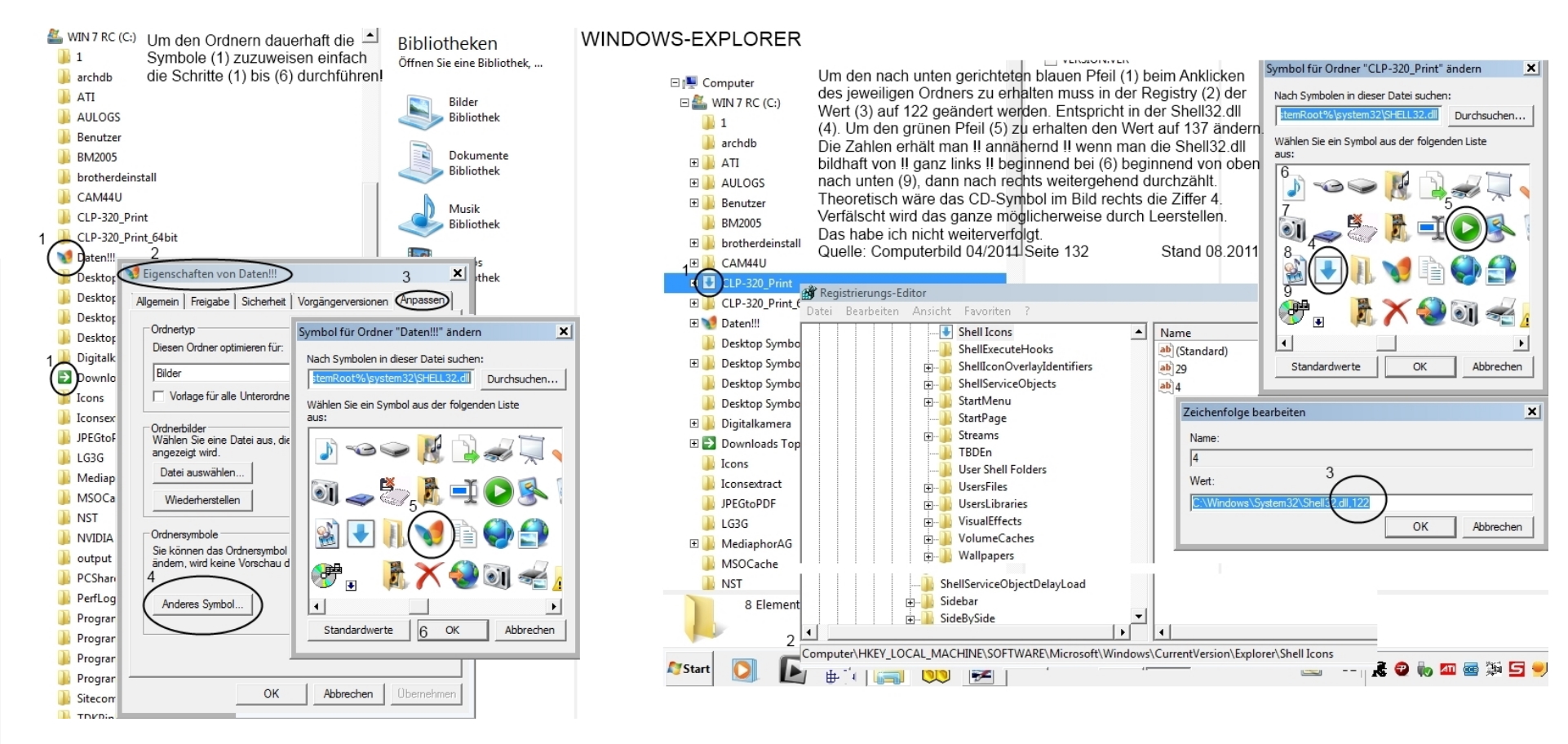Open the Musik library icon
The image size is (1568, 744).
coord(419,216)
